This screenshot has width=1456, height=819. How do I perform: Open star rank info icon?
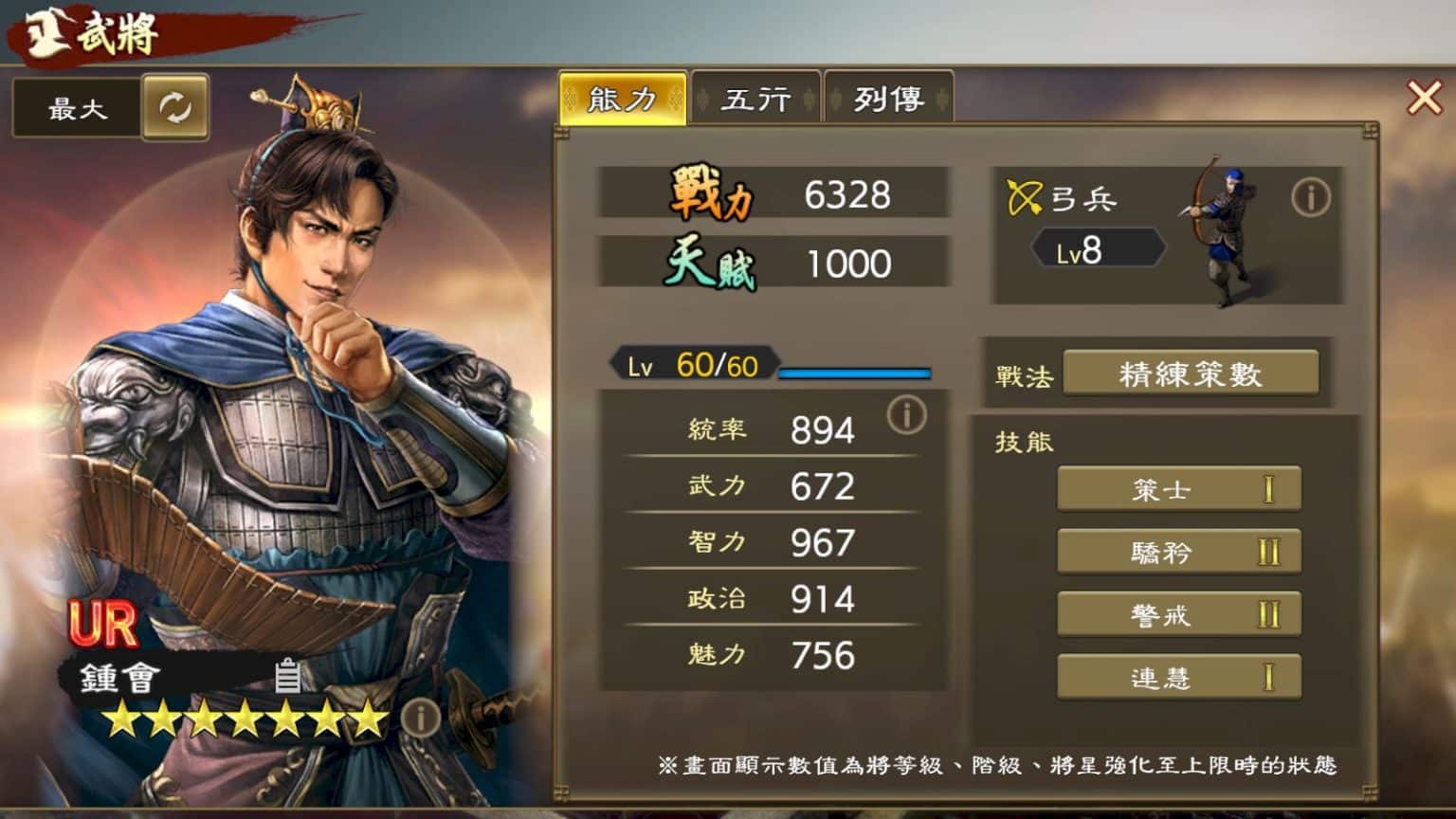[x=419, y=718]
